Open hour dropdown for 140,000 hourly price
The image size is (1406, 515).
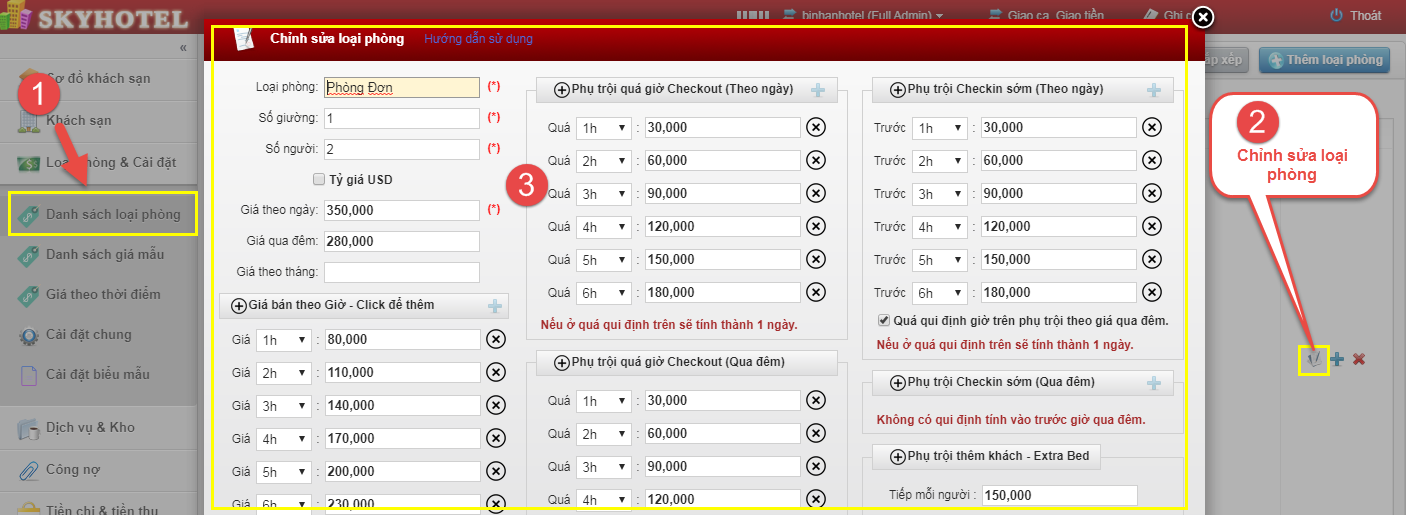point(284,406)
